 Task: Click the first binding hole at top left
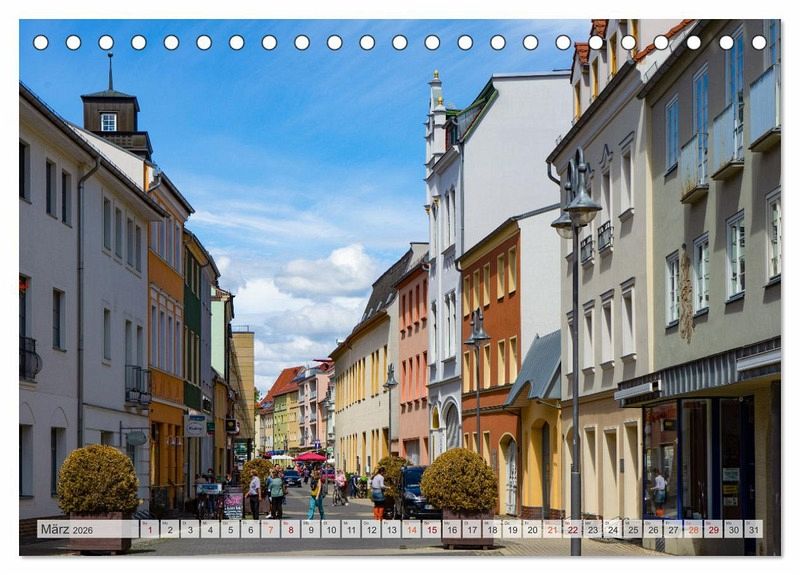point(41,43)
